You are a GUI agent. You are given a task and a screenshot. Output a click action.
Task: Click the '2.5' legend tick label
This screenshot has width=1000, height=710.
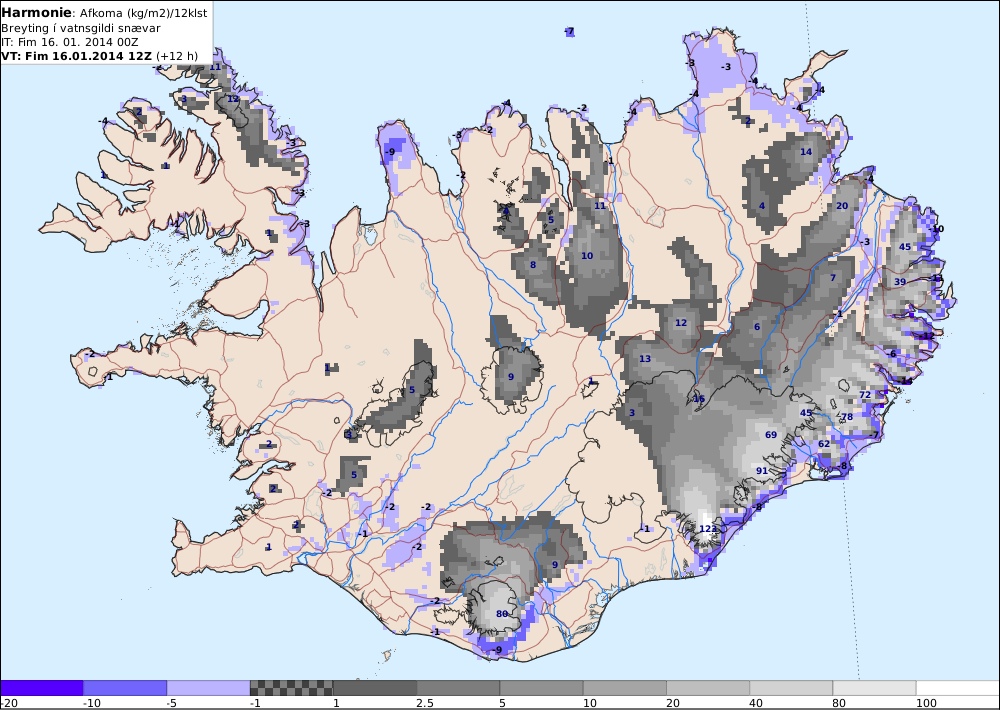pyautogui.click(x=425, y=703)
